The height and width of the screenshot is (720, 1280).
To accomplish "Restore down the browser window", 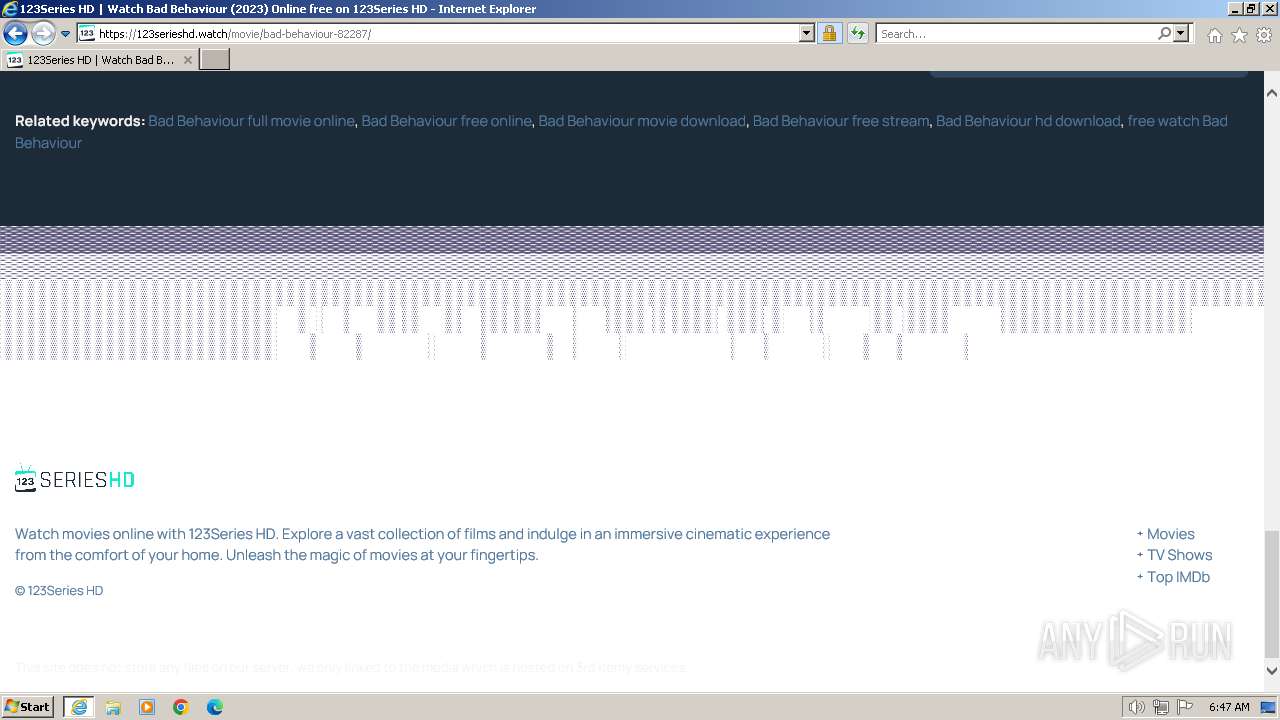I will [1251, 9].
